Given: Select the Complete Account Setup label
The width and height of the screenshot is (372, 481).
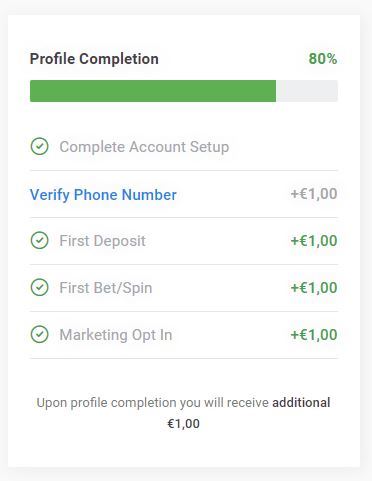Looking at the screenshot, I should [144, 147].
